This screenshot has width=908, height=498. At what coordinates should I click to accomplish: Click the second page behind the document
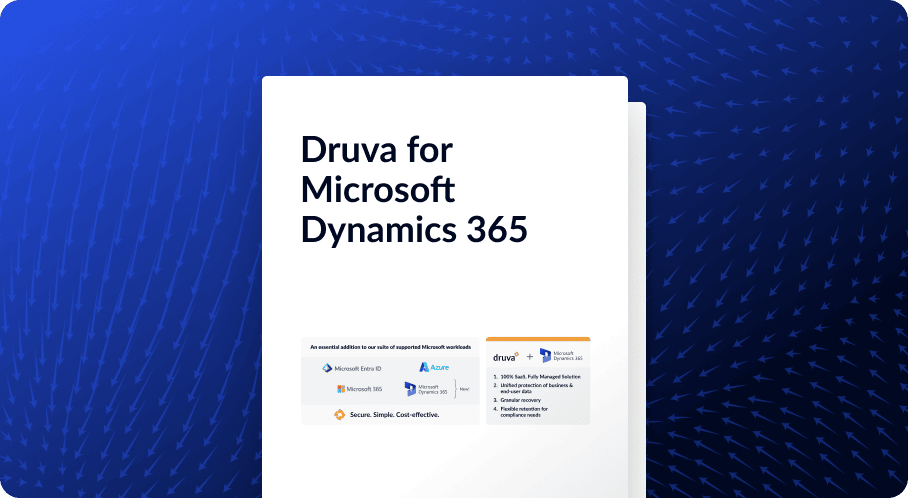pos(637,250)
